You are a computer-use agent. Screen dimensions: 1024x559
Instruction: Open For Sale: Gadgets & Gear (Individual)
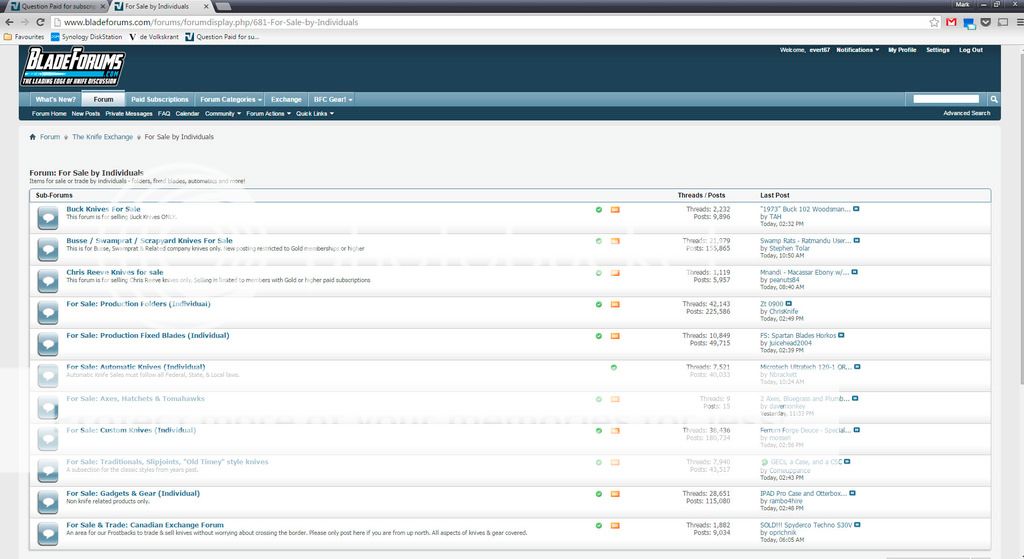click(133, 493)
